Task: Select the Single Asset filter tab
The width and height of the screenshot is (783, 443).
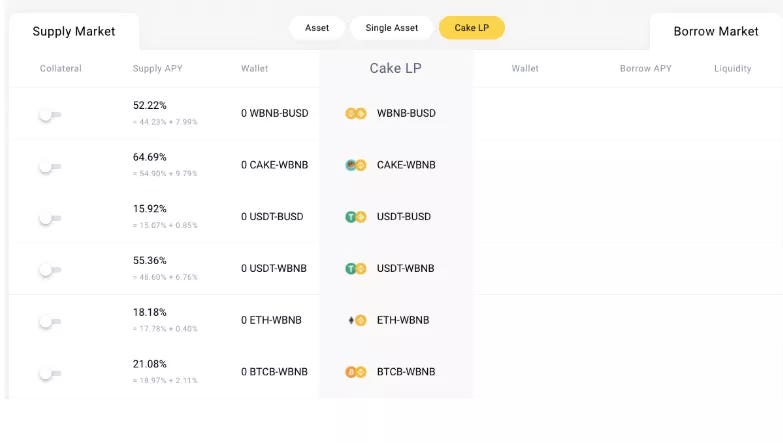Action: (392, 28)
